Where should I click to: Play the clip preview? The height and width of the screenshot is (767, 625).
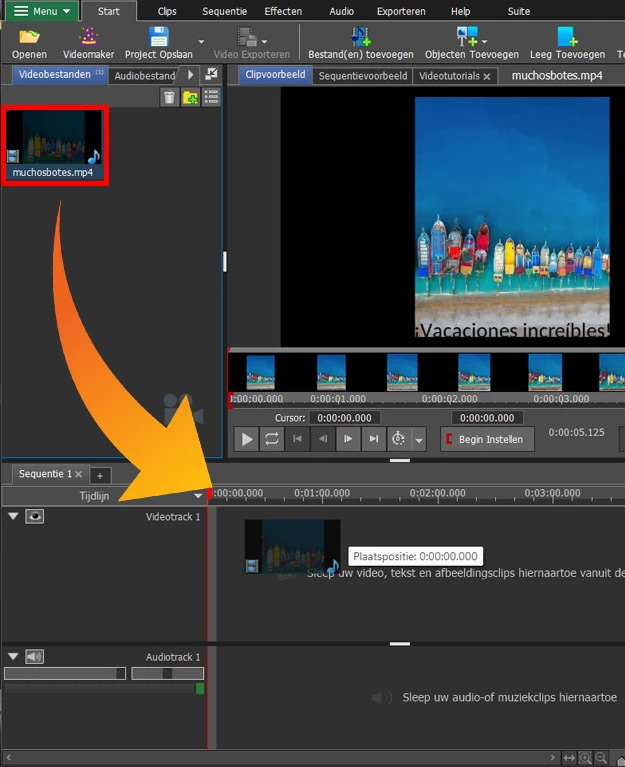(246, 439)
